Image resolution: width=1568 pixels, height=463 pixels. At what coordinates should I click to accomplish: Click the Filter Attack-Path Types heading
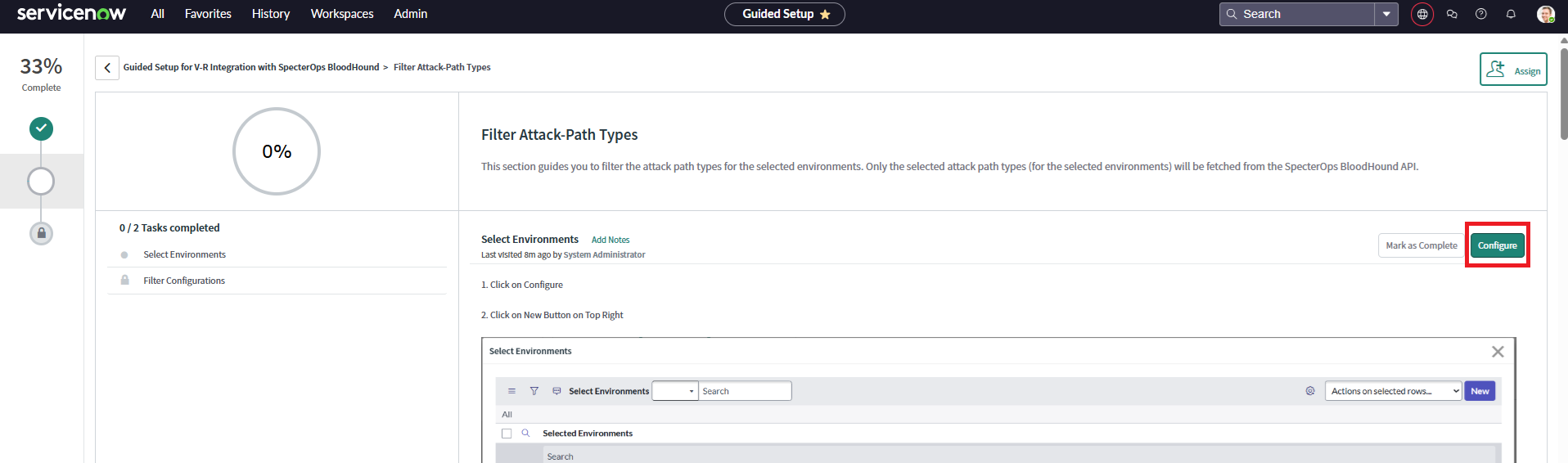[x=560, y=135]
